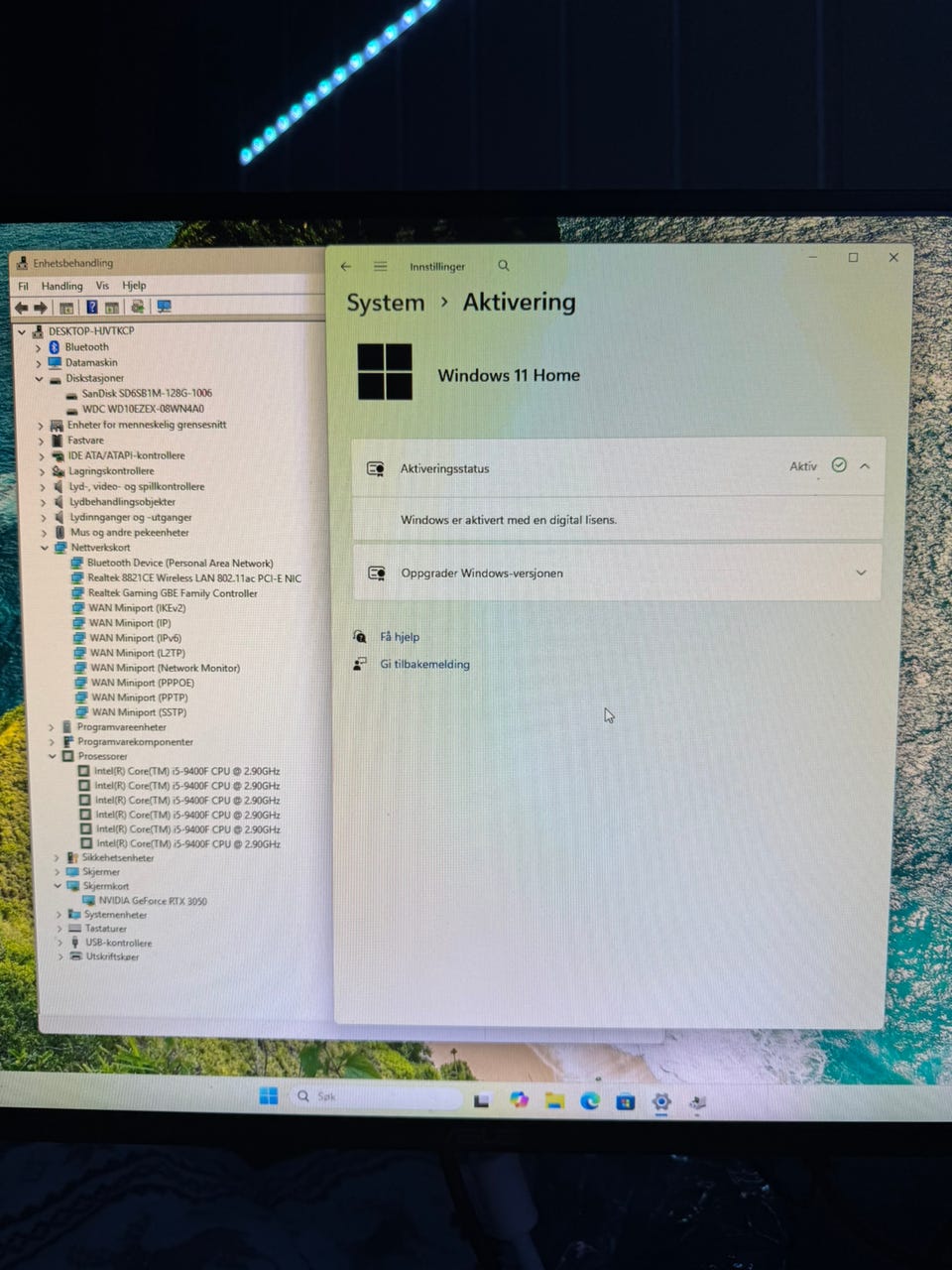Open the Få hjelp link
The width and height of the screenshot is (952, 1270).
(400, 637)
